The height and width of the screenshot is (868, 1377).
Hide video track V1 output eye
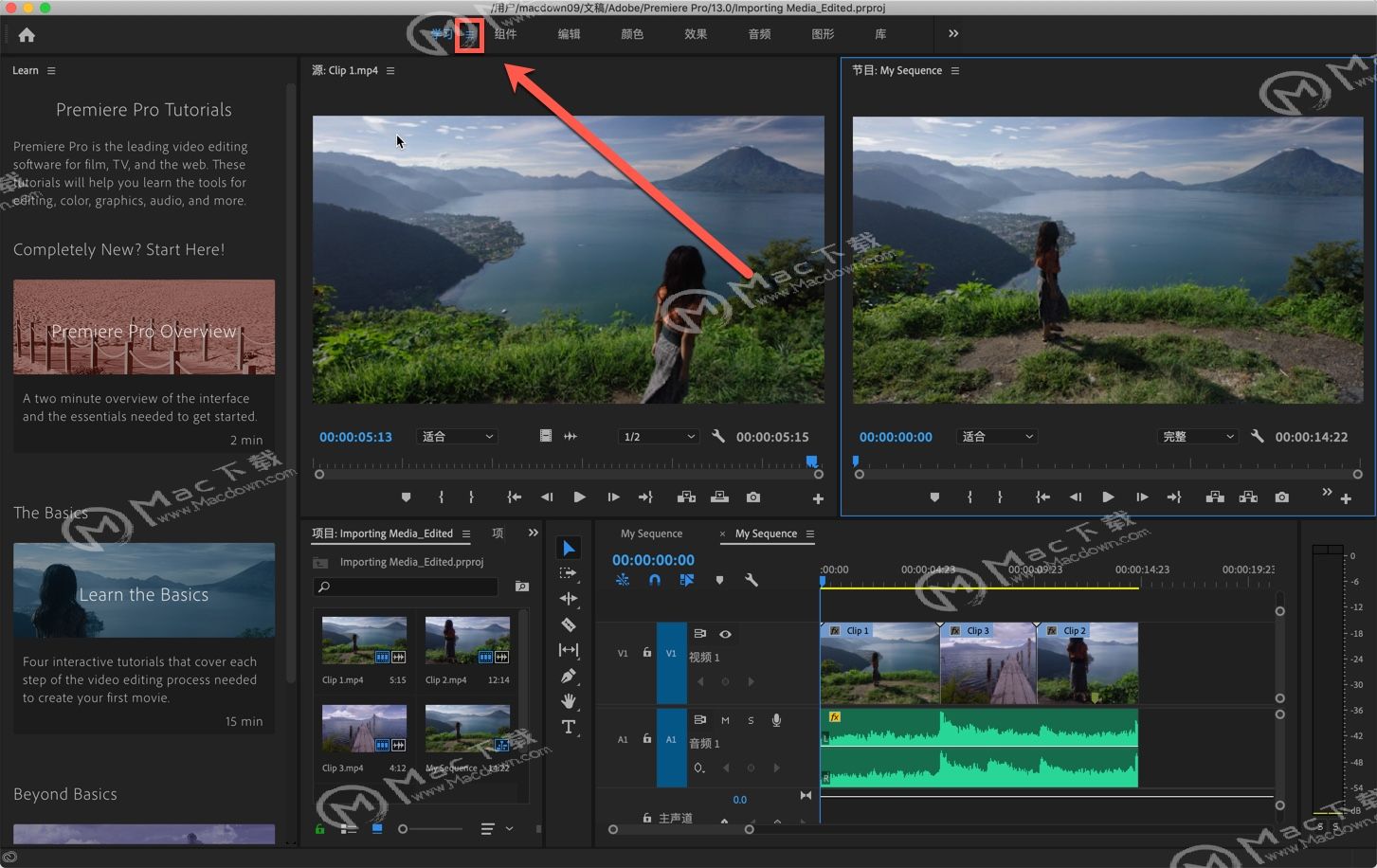point(725,634)
